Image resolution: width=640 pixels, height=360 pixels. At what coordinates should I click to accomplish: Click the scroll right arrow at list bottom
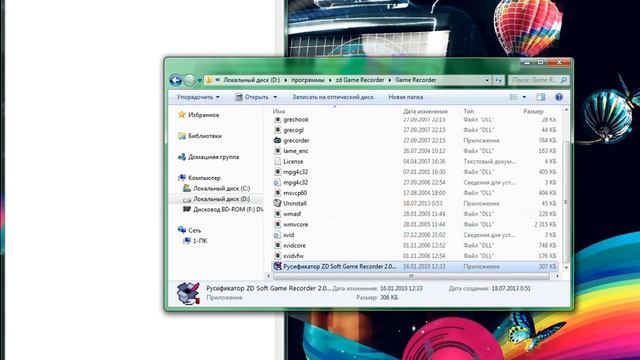[x=558, y=276]
